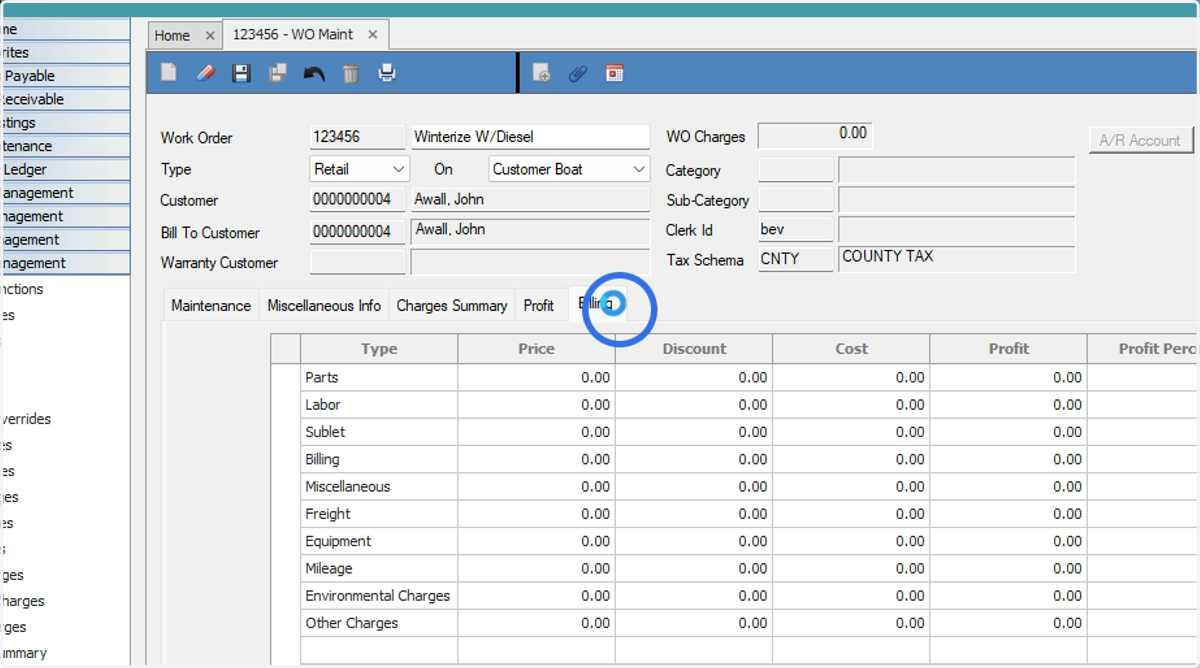Click the Price column header

coord(536,349)
